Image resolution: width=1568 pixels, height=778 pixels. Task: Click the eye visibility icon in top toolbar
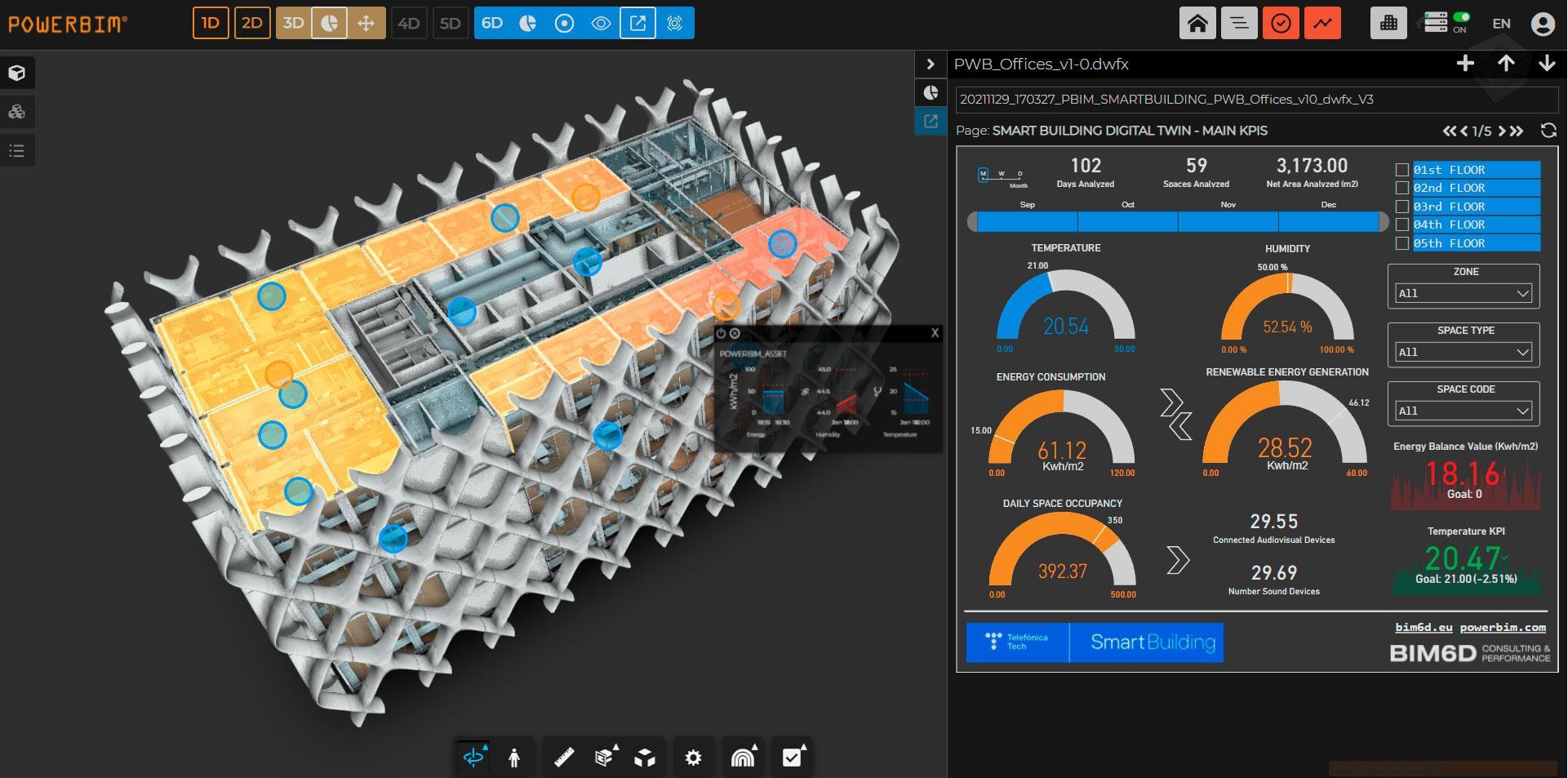(x=602, y=23)
